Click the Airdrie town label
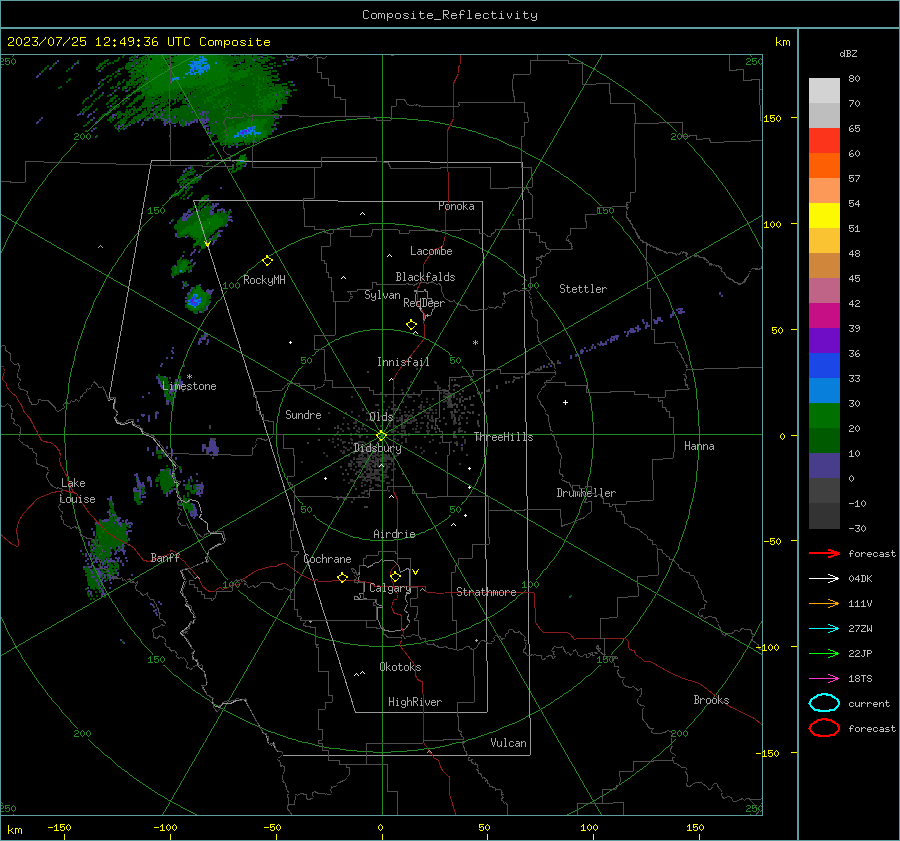Screen dimensions: 900x841 pos(394,534)
